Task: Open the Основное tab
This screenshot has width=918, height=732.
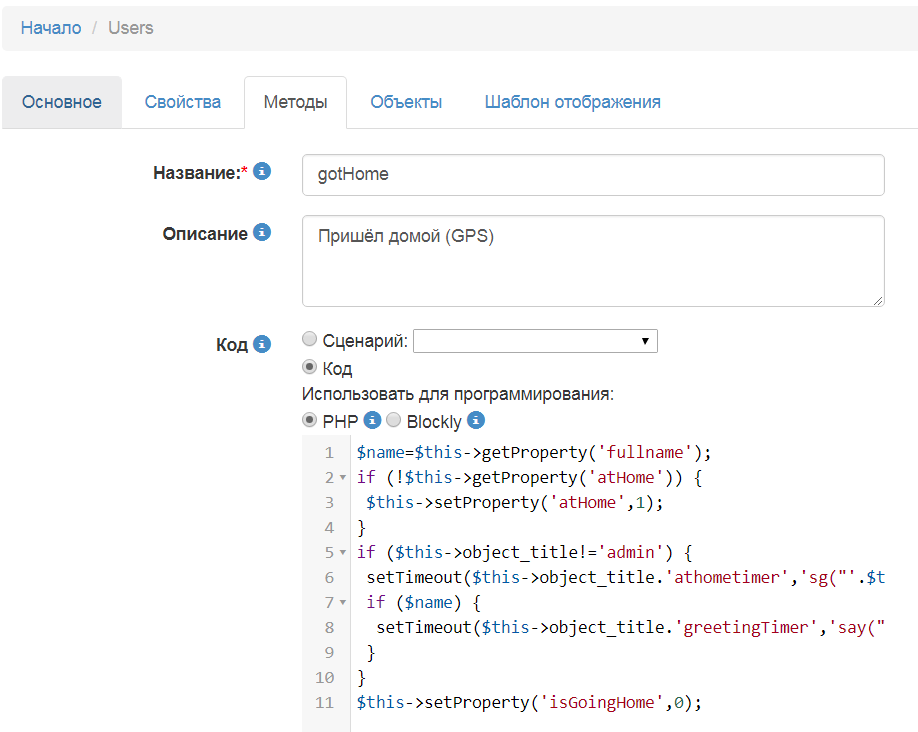Action: (62, 102)
